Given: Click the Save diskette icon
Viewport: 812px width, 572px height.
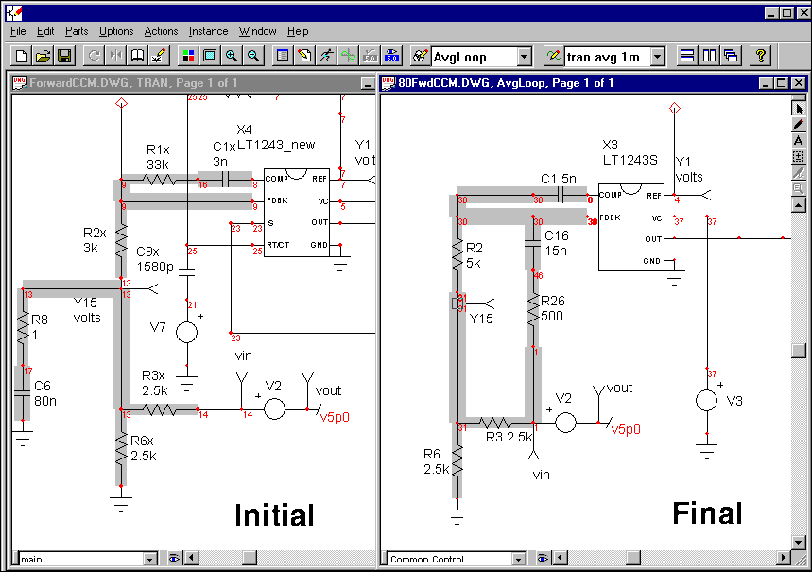Looking at the screenshot, I should pyautogui.click(x=65, y=56).
